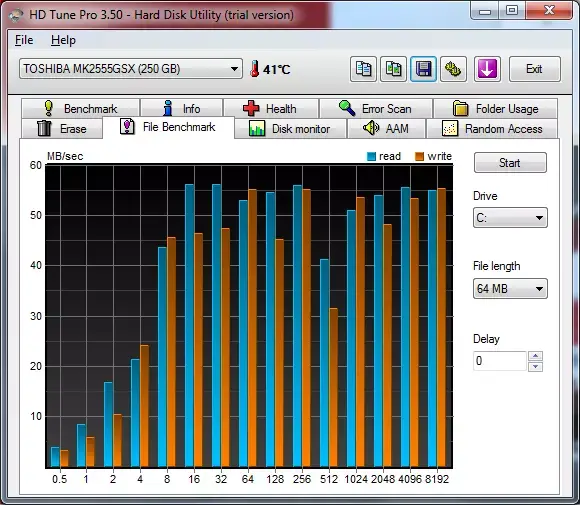The image size is (580, 505).
Task: Click the 1024 x-axis label
Action: tap(356, 479)
